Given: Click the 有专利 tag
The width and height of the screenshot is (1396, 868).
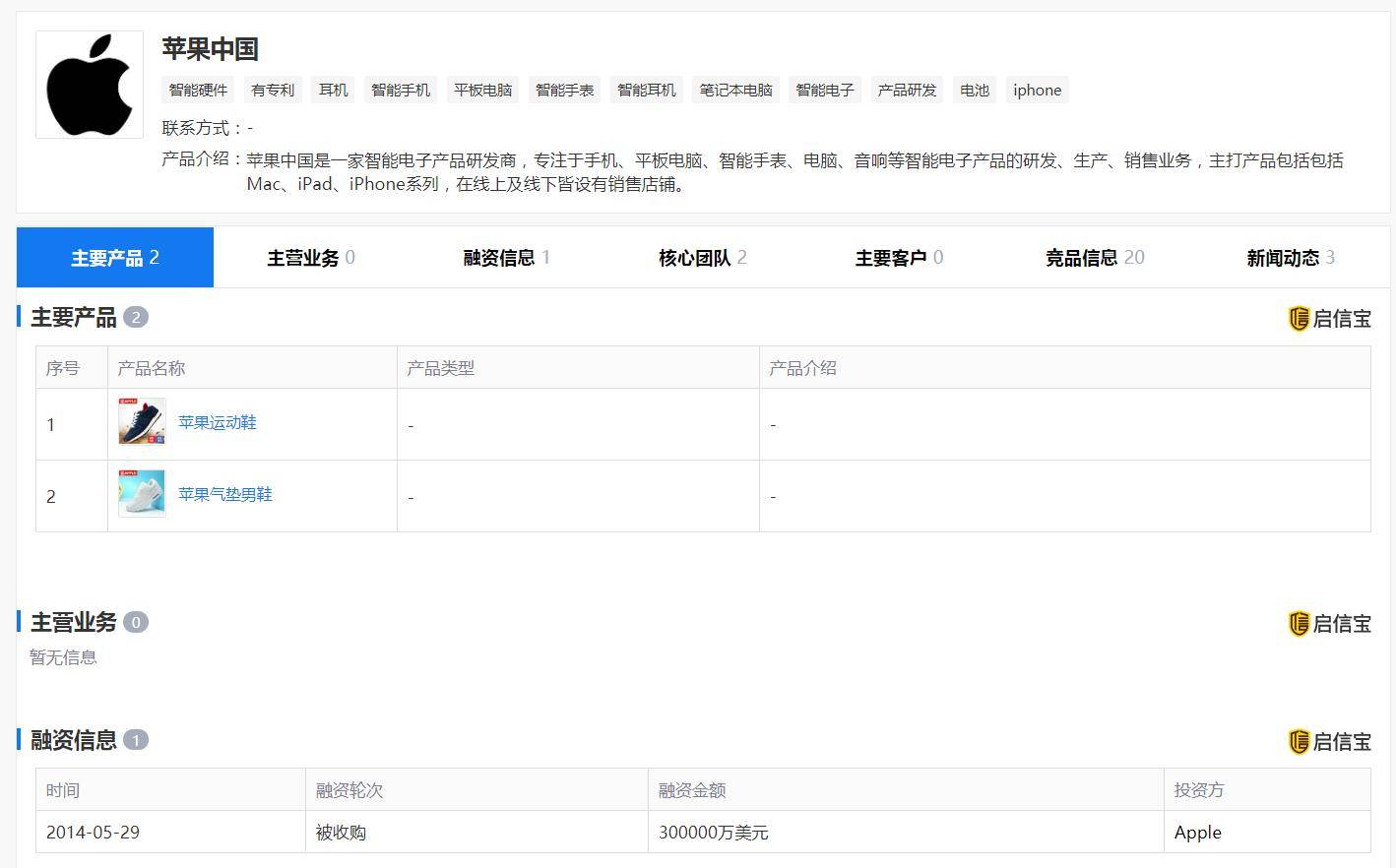Looking at the screenshot, I should (272, 89).
